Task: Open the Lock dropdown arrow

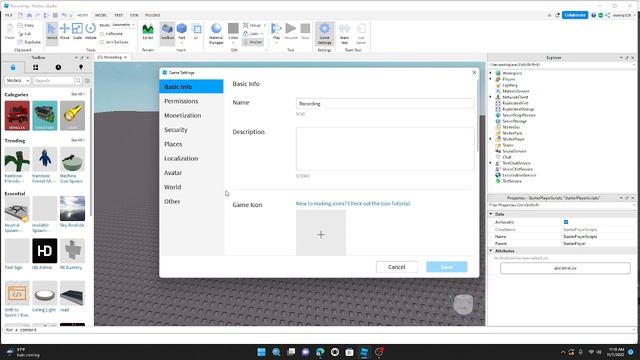Action: click(x=262, y=34)
